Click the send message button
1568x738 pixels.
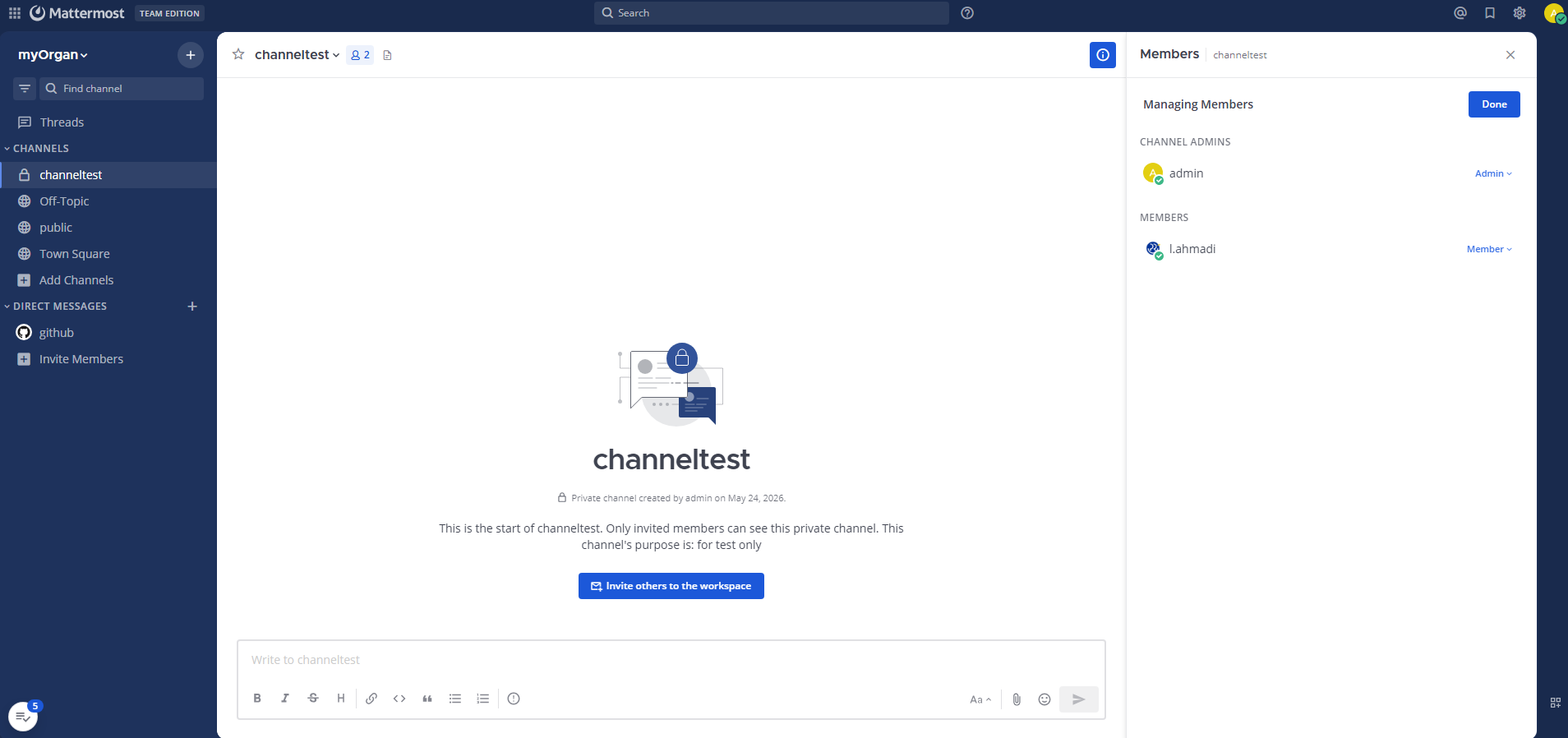point(1079,699)
